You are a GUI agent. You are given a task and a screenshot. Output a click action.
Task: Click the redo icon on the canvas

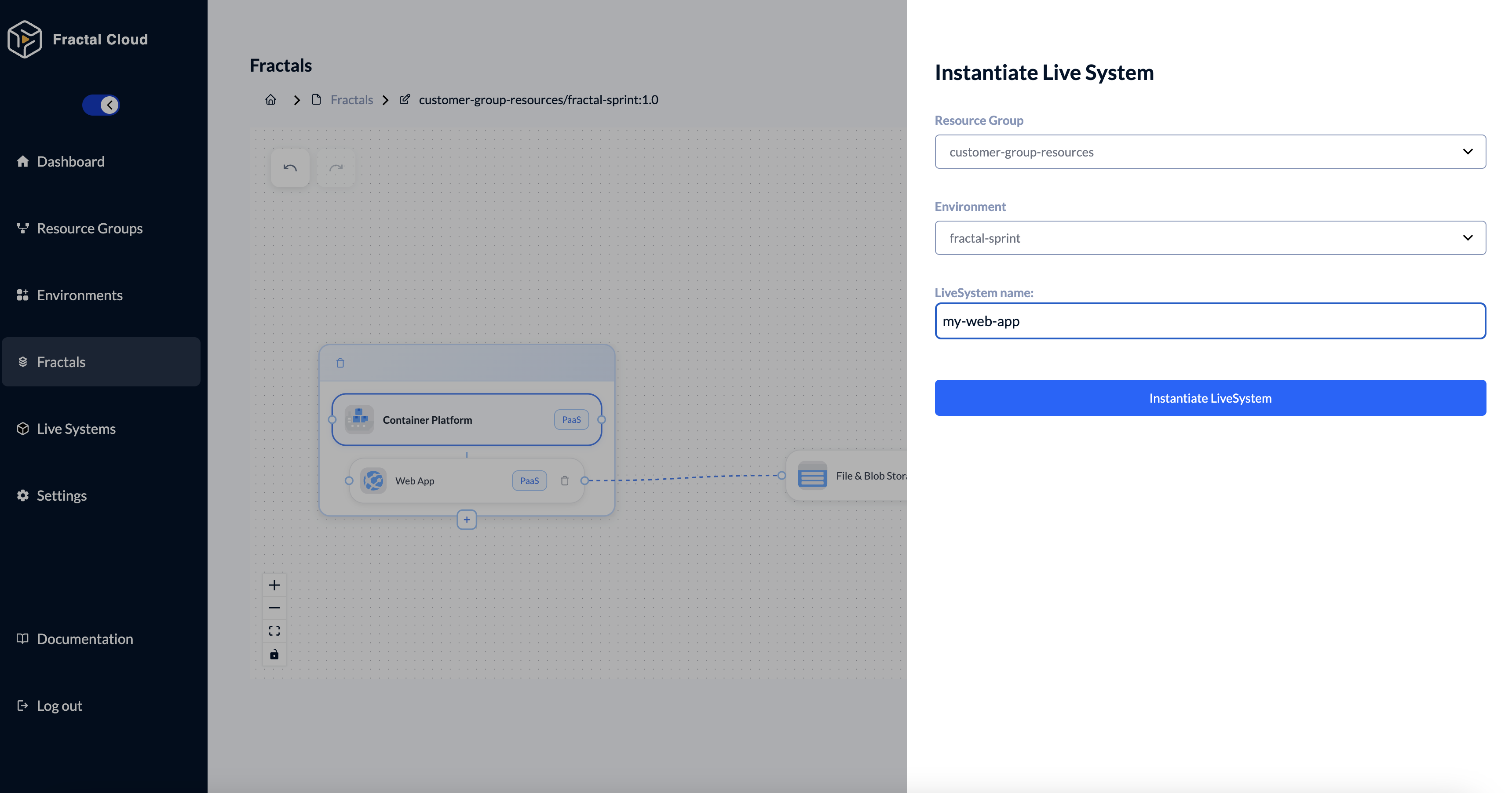[x=336, y=168]
